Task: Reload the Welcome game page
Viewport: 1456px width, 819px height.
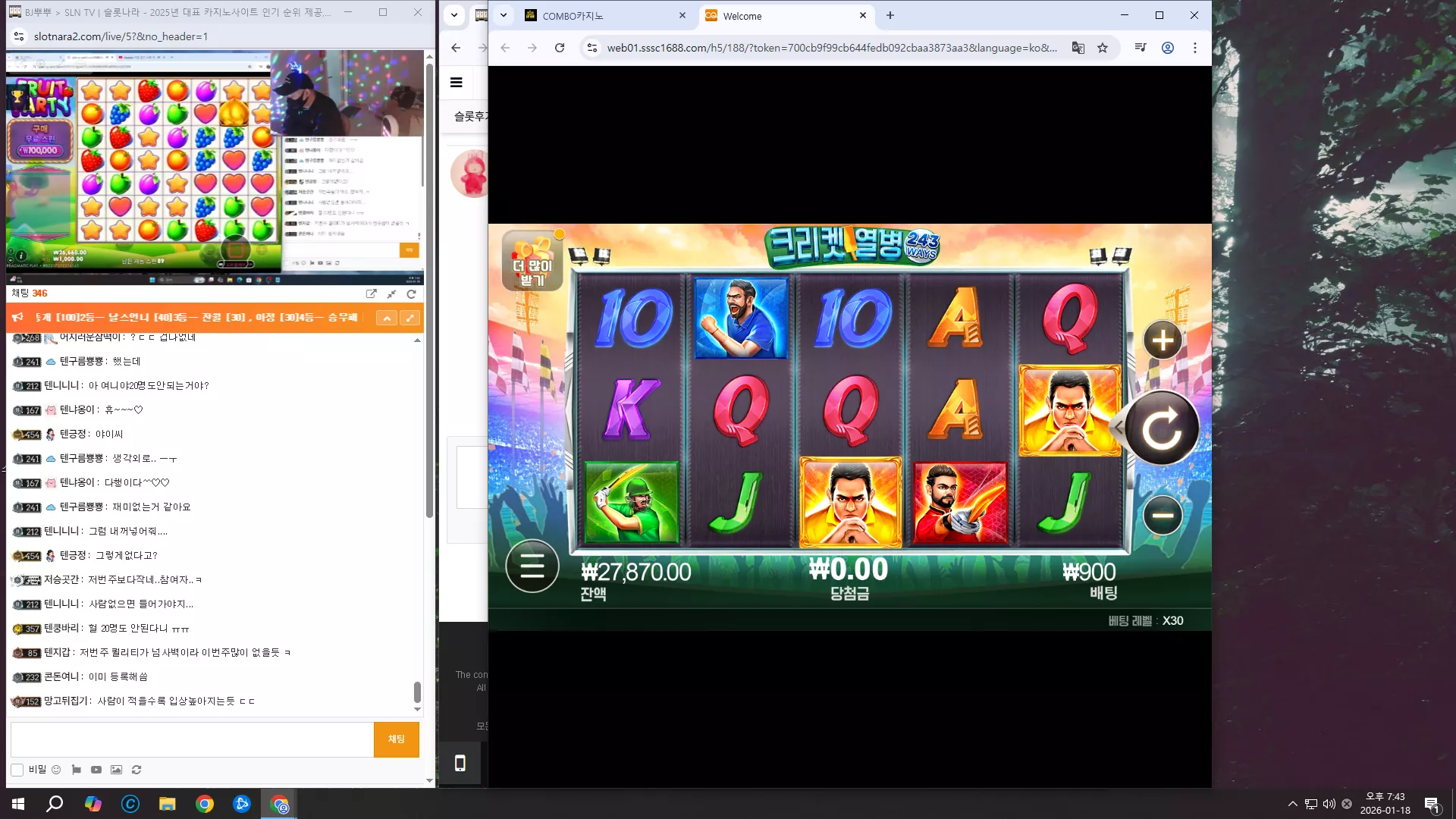Action: pos(560,48)
